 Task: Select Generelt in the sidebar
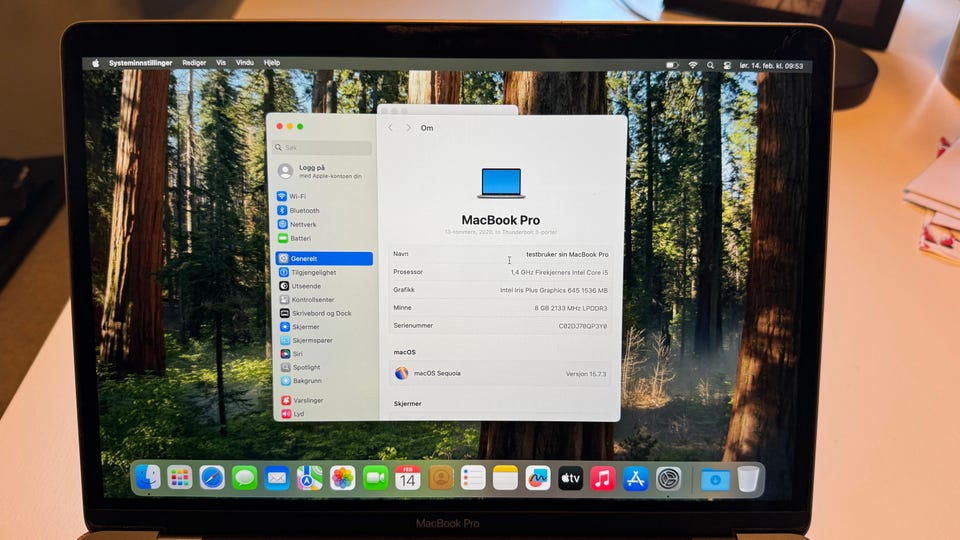click(324, 258)
